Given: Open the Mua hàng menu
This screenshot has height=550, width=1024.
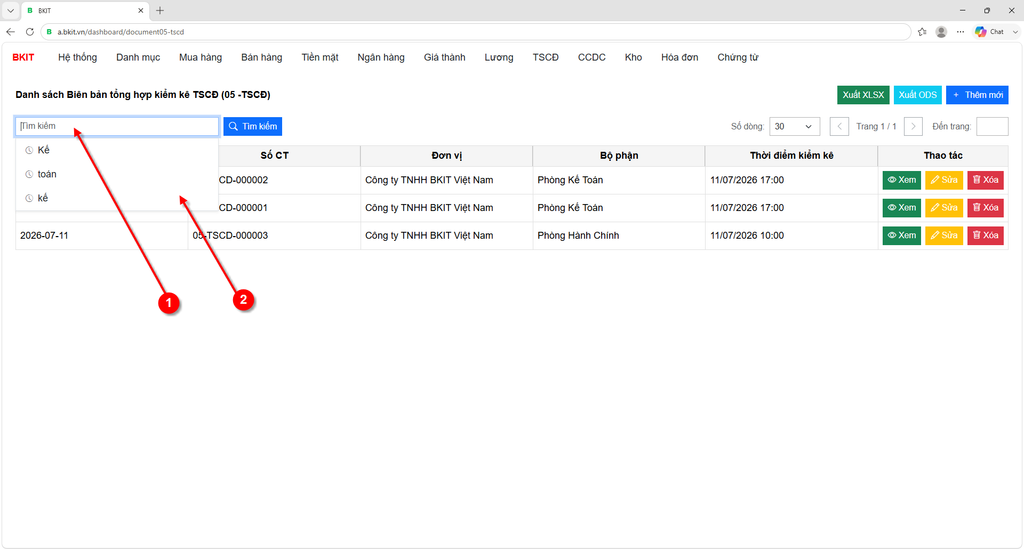Looking at the screenshot, I should tap(200, 57).
